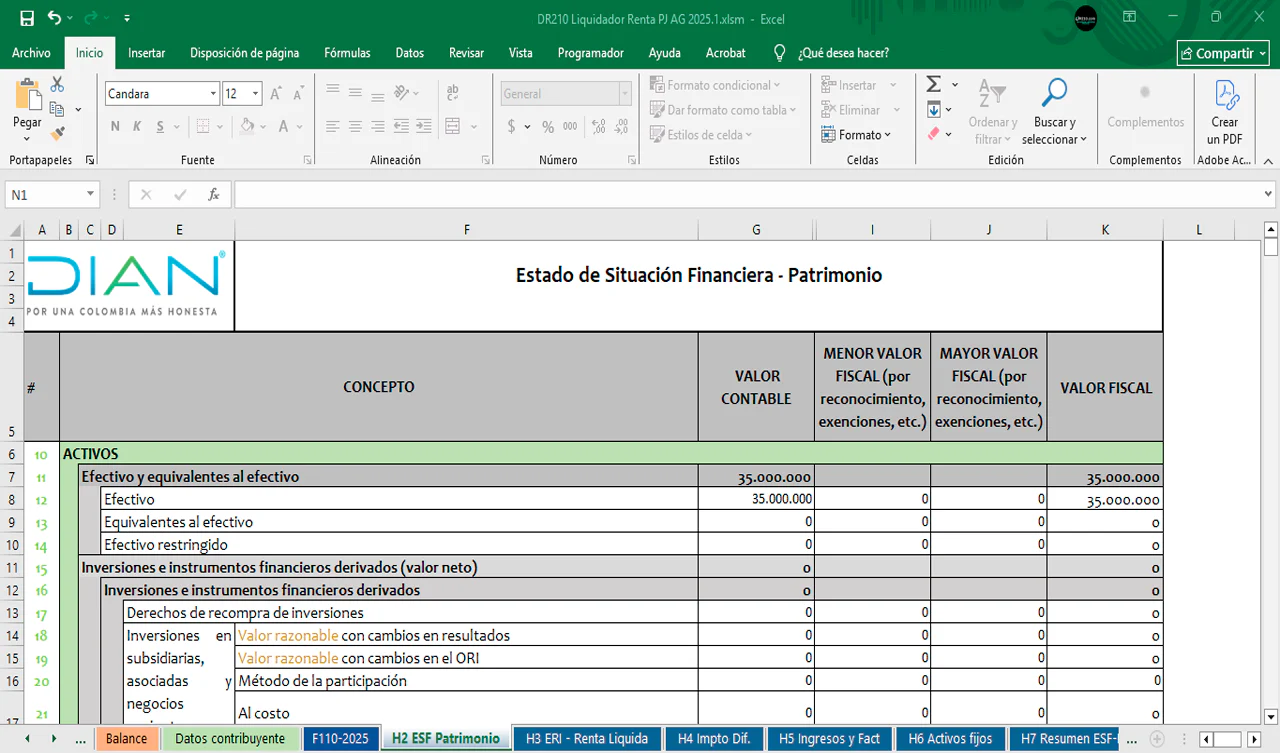Click the Cut scissors icon
1280x753 pixels.
click(57, 85)
